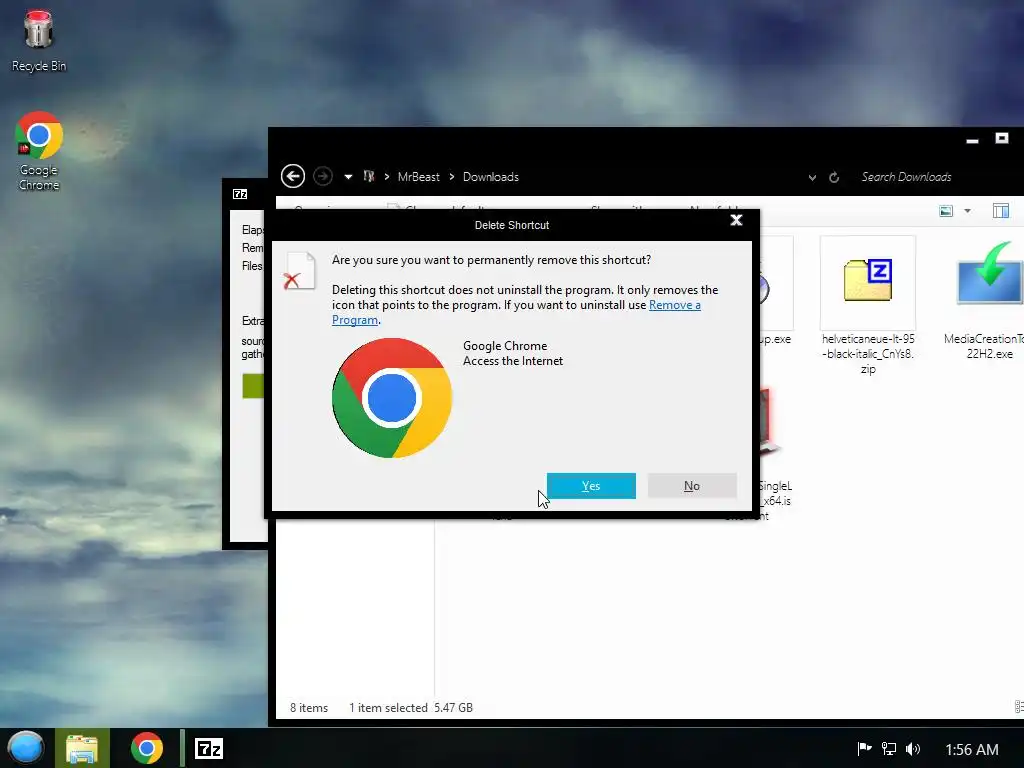The width and height of the screenshot is (1024, 768).
Task: Open the volume tray icon
Action: (x=913, y=749)
